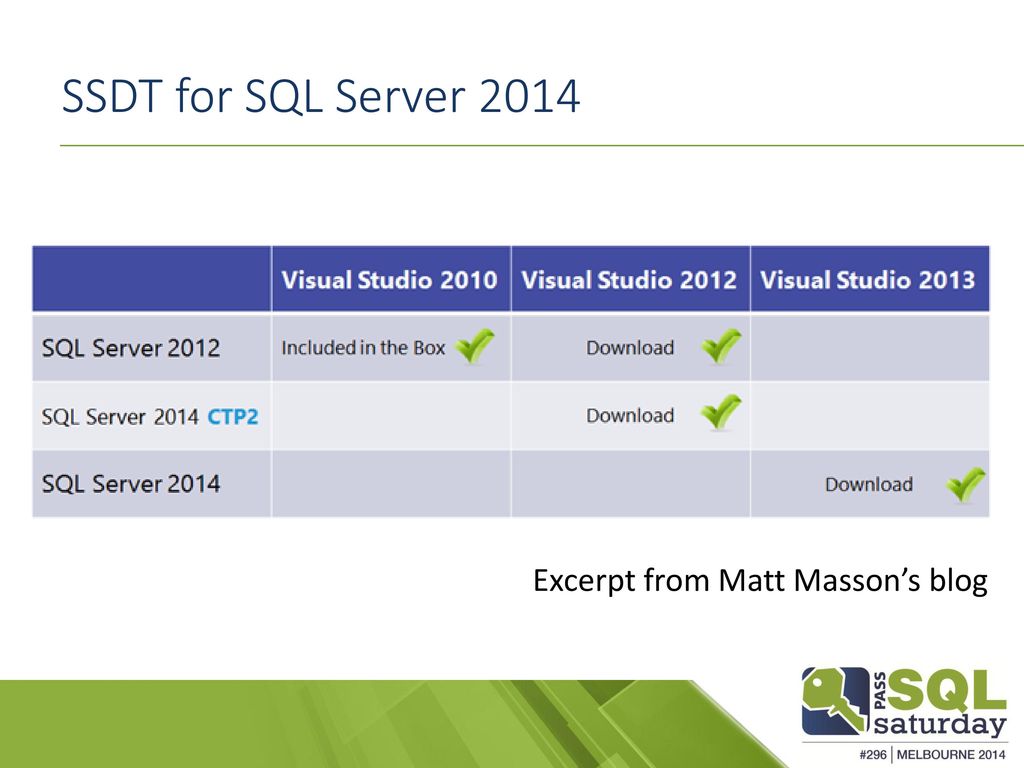Click the Excerpt from Matt Masson's blog caption
The image size is (1024, 768).
(x=760, y=581)
